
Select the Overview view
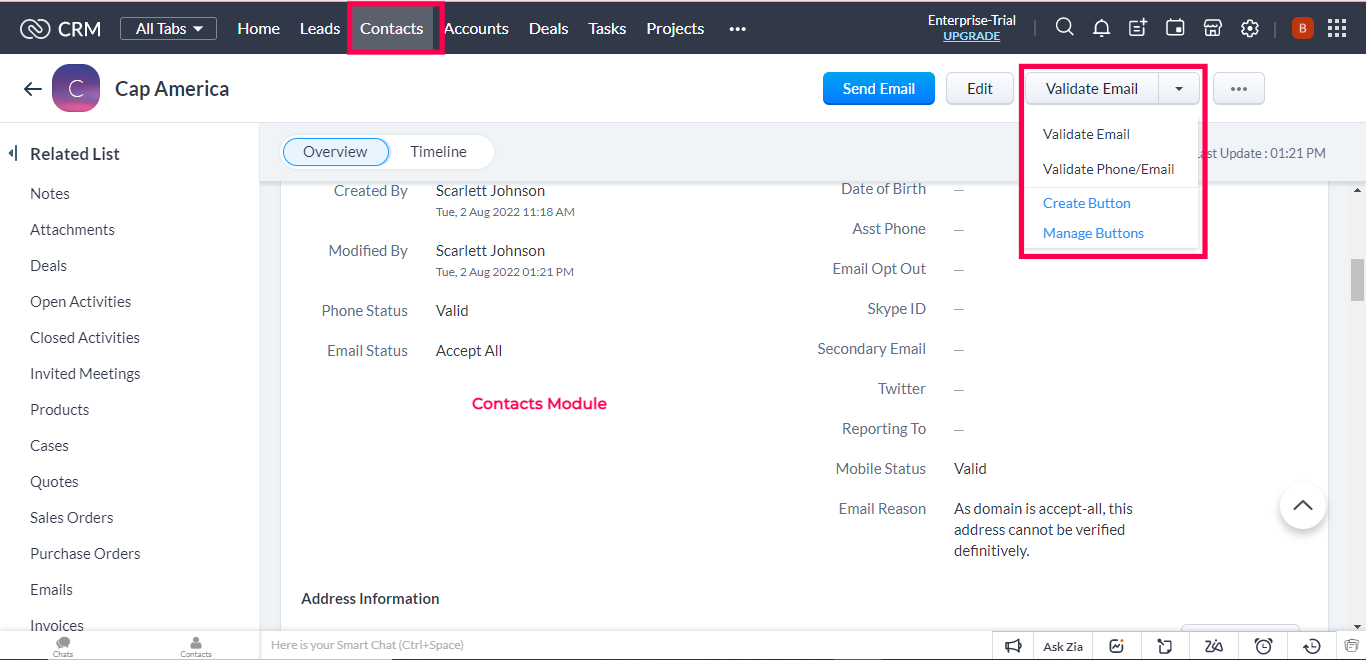(336, 152)
